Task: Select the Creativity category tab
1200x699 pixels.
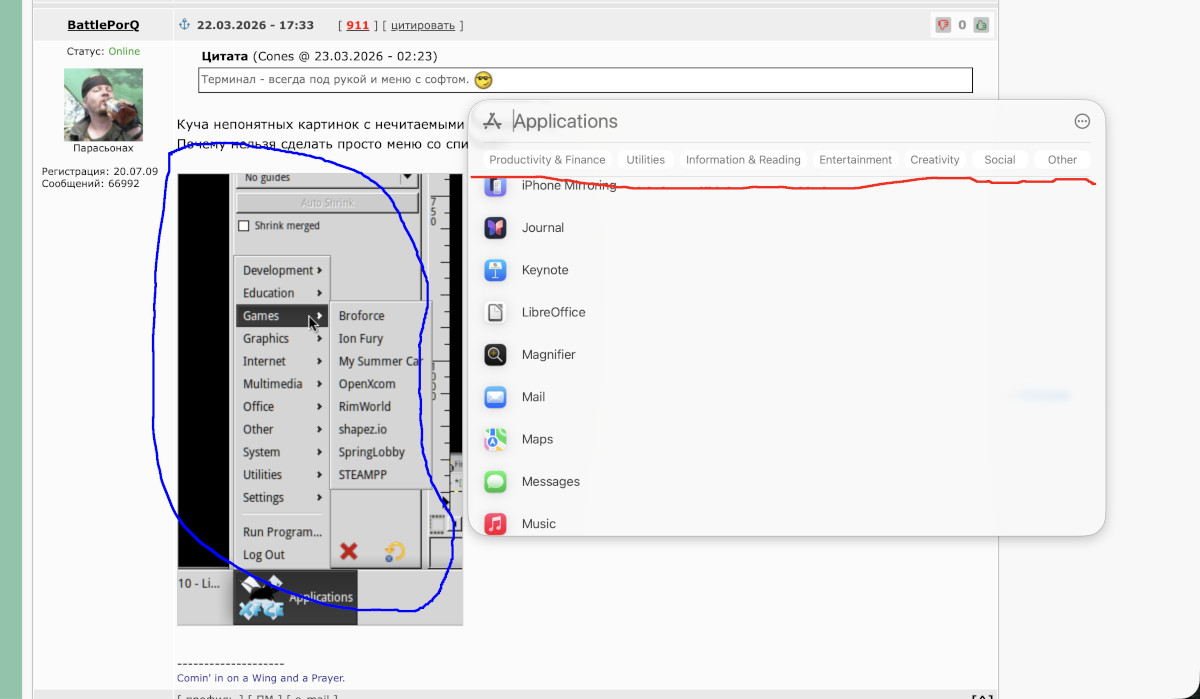Action: (x=935, y=160)
